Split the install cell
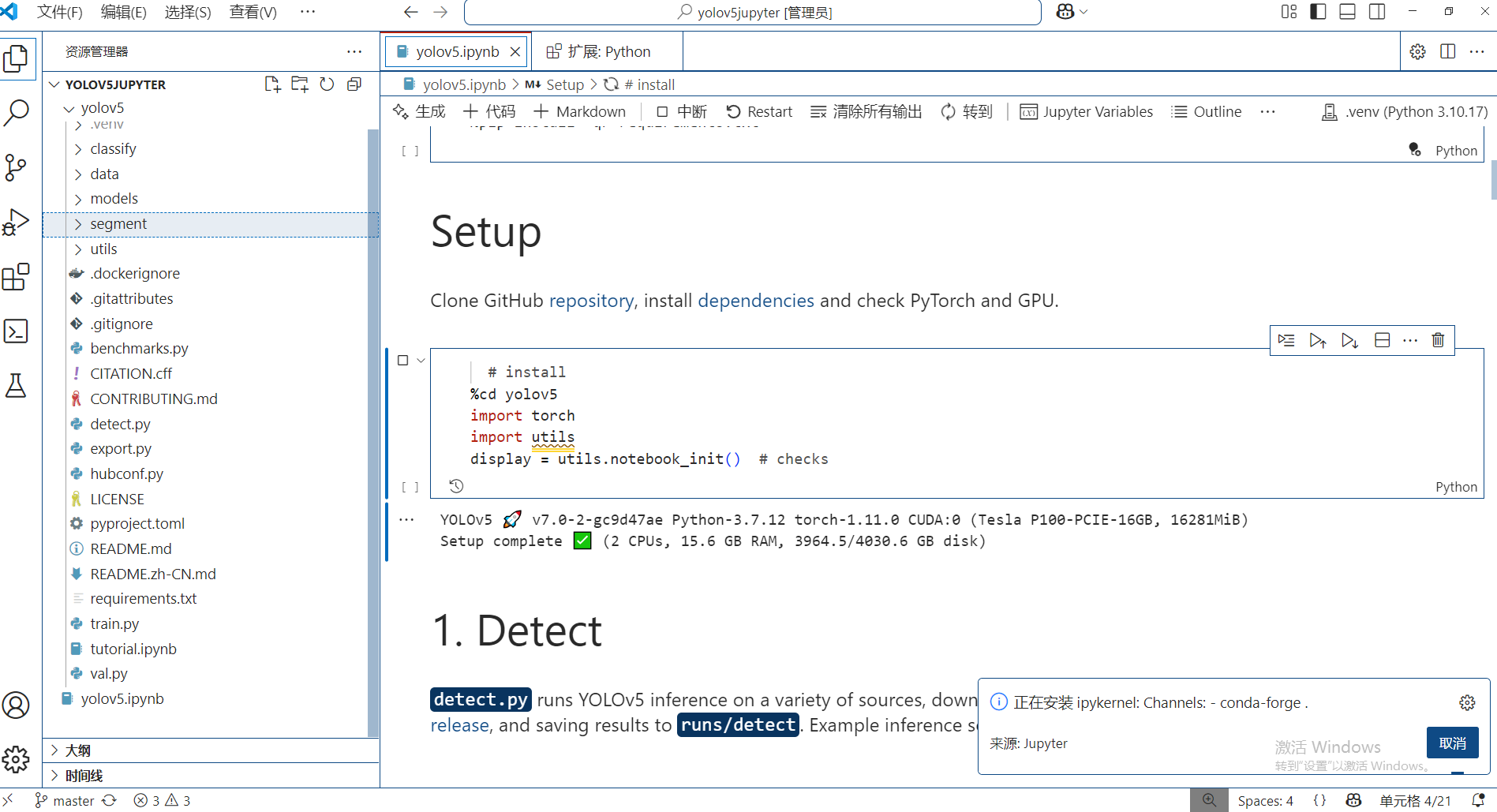 click(x=1382, y=340)
